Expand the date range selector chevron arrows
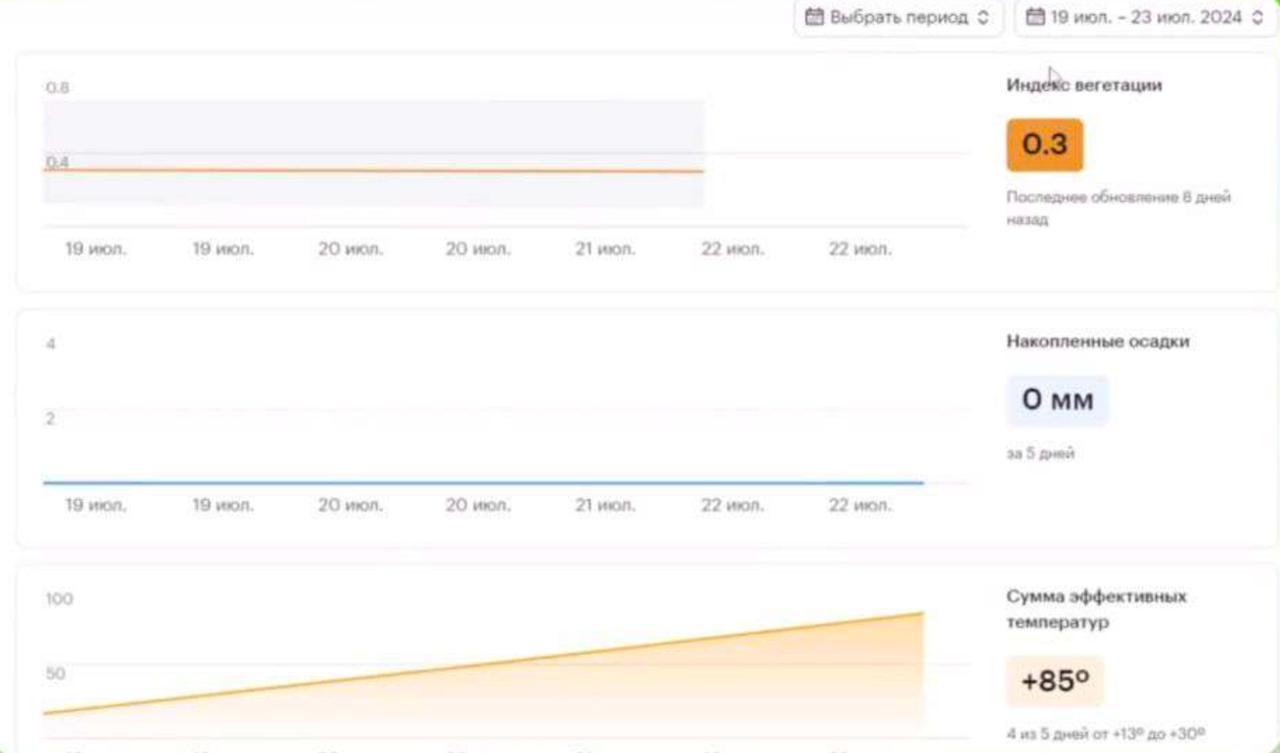The image size is (1280, 753). tap(1257, 17)
